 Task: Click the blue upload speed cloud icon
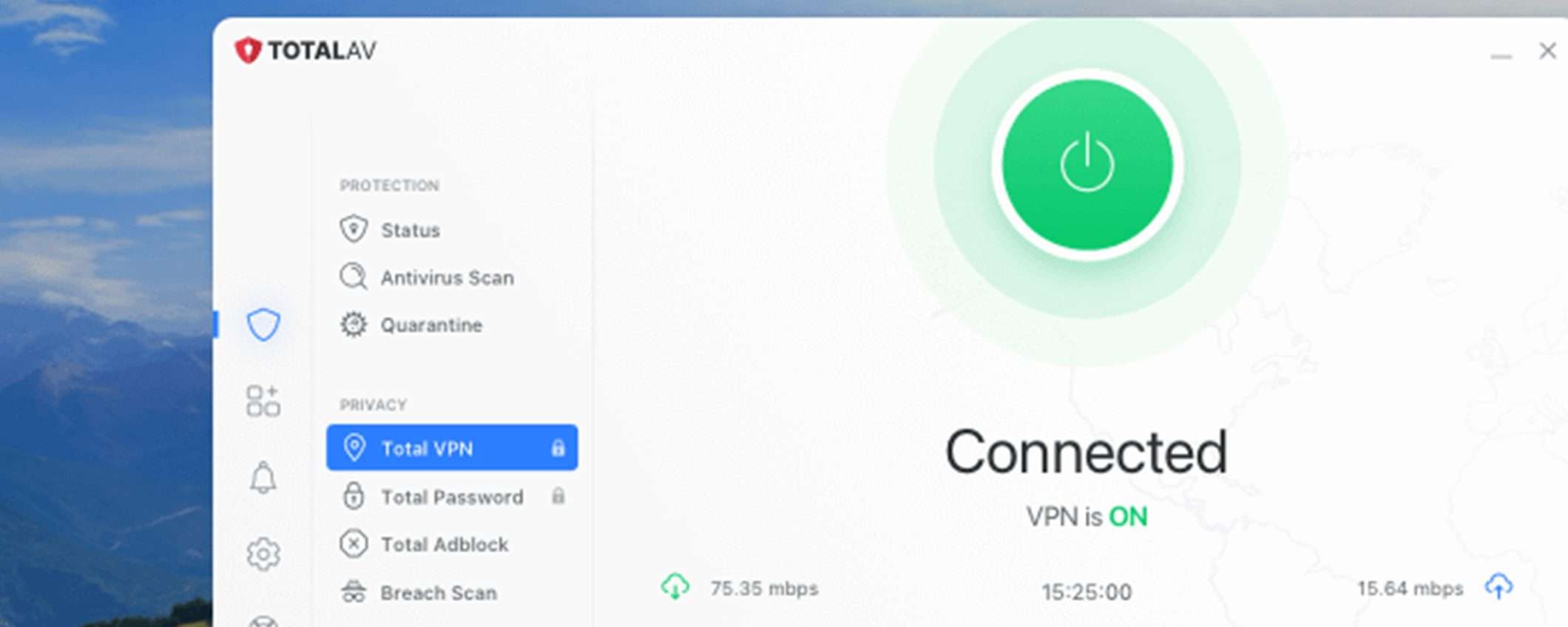tap(1498, 586)
